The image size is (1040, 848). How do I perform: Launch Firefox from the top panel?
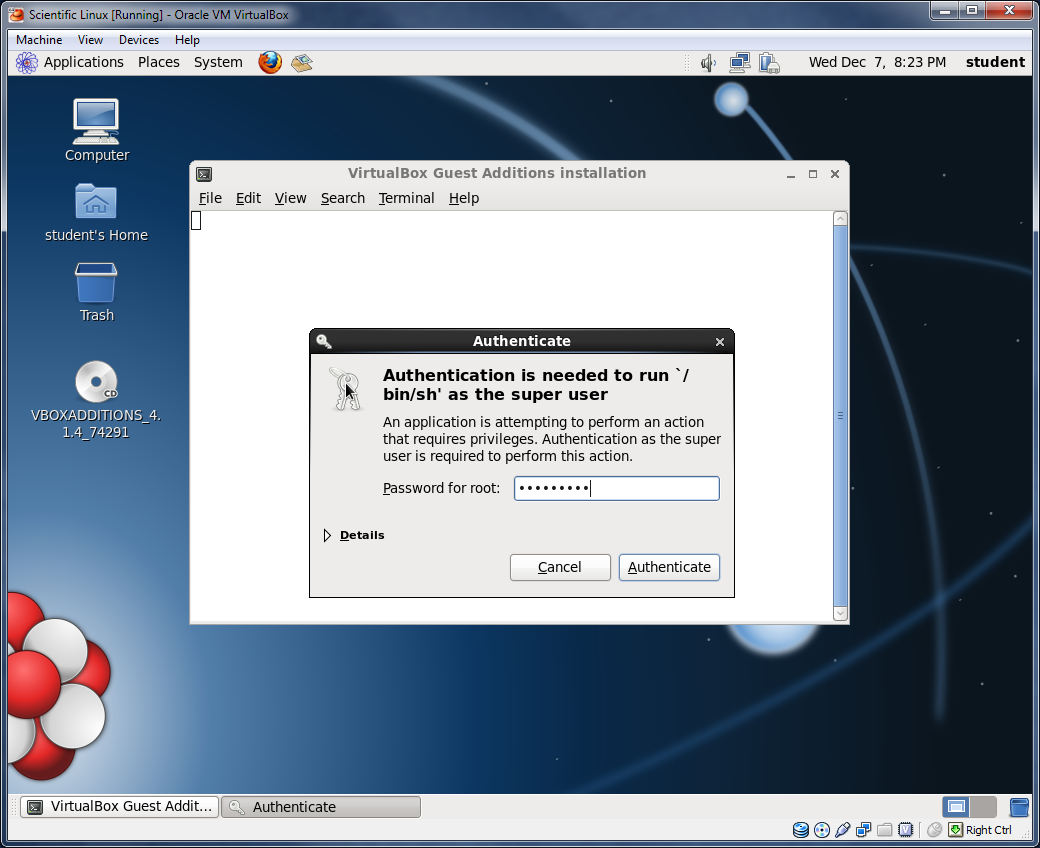tap(270, 62)
